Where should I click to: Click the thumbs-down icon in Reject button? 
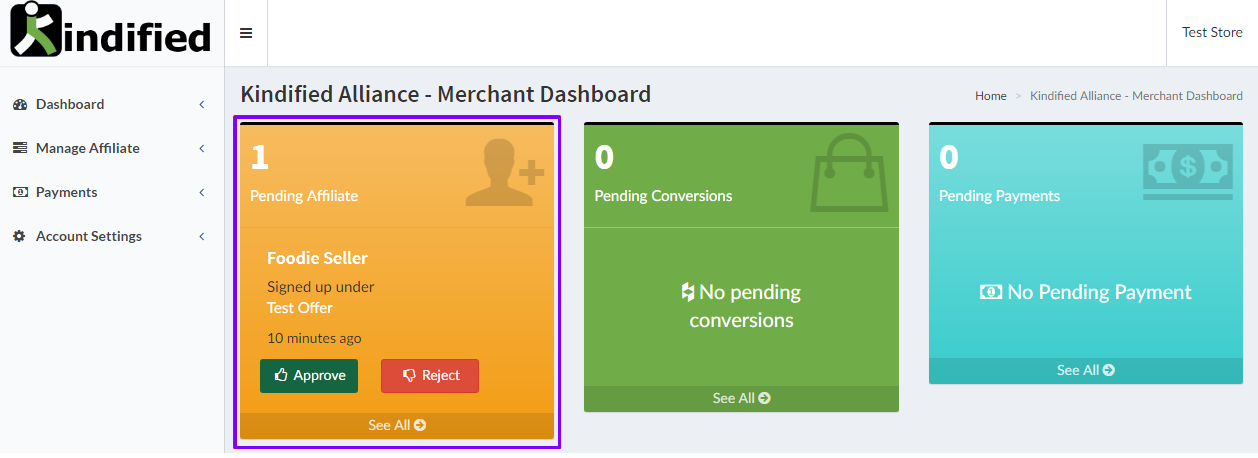(x=409, y=376)
